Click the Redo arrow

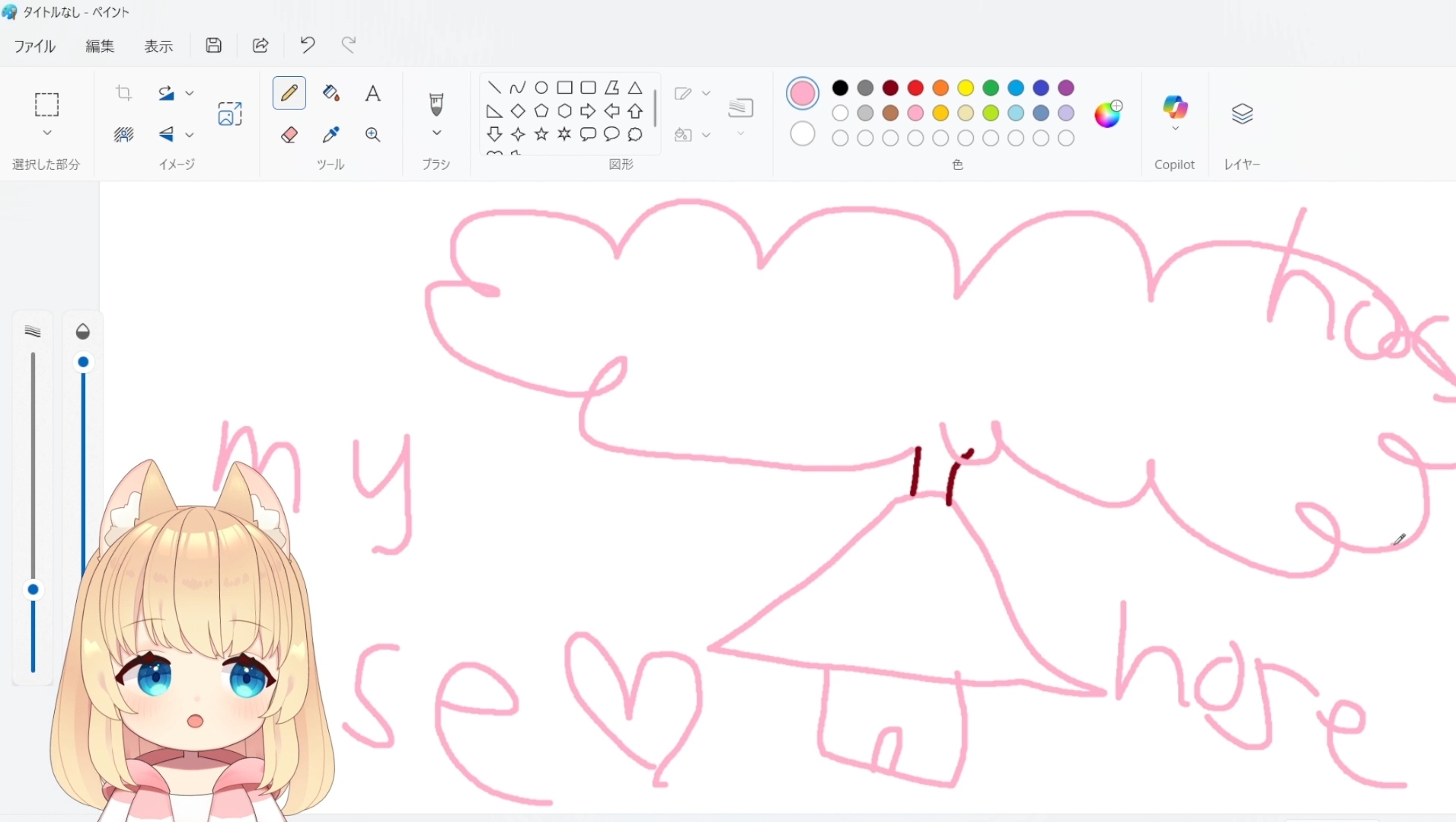[349, 45]
